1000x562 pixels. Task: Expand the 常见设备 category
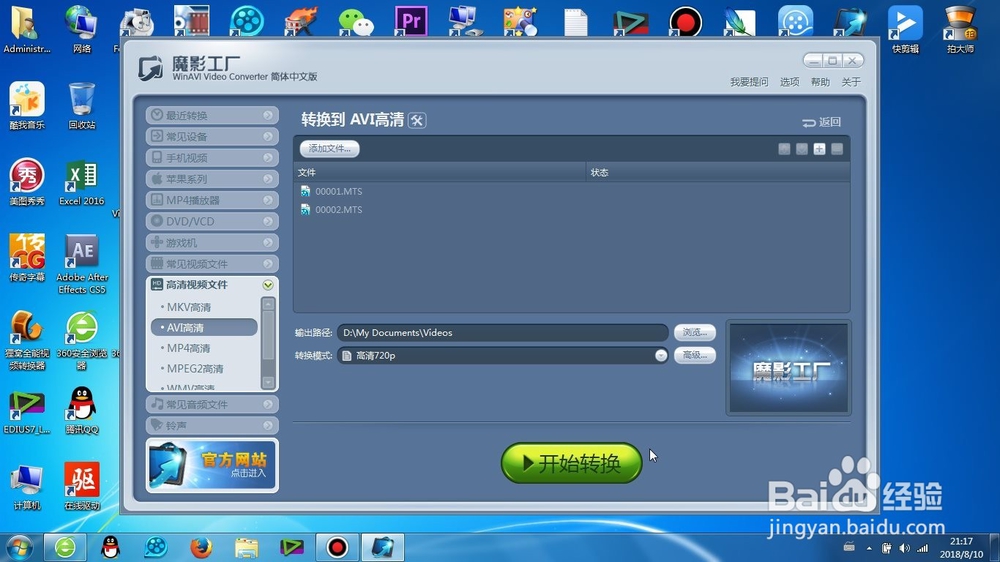pyautogui.click(x=212, y=137)
